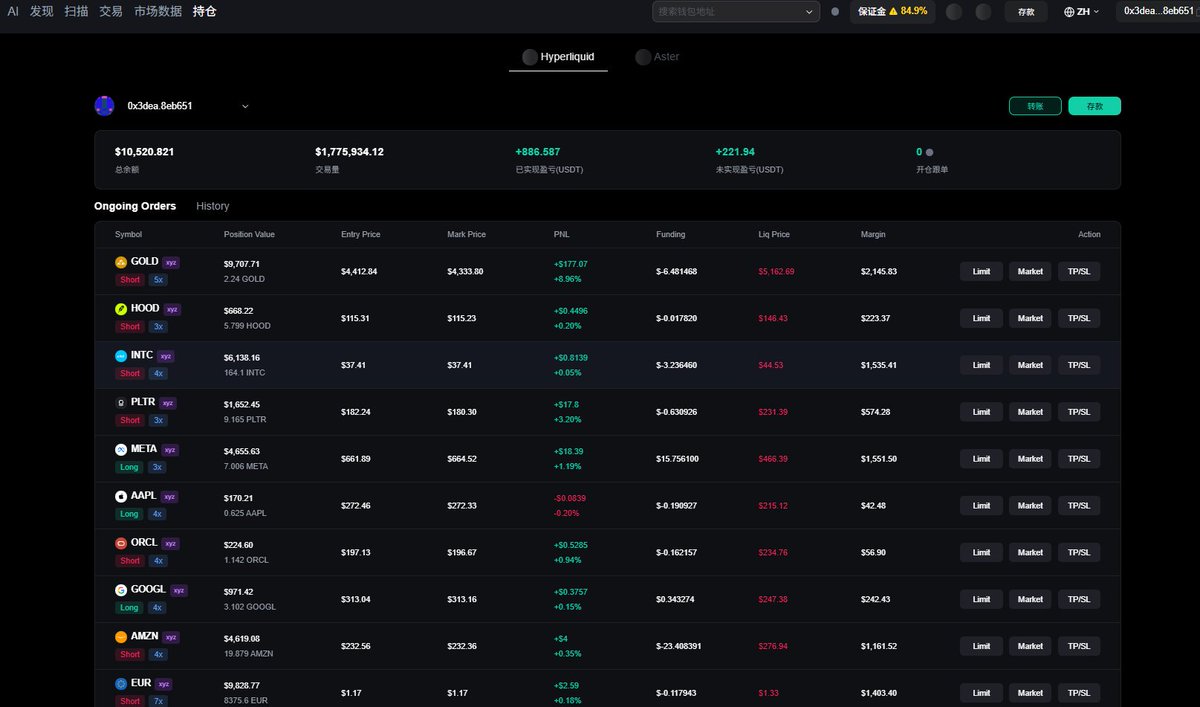
Task: Click the total balance $10,520.821
Action: pos(145,152)
